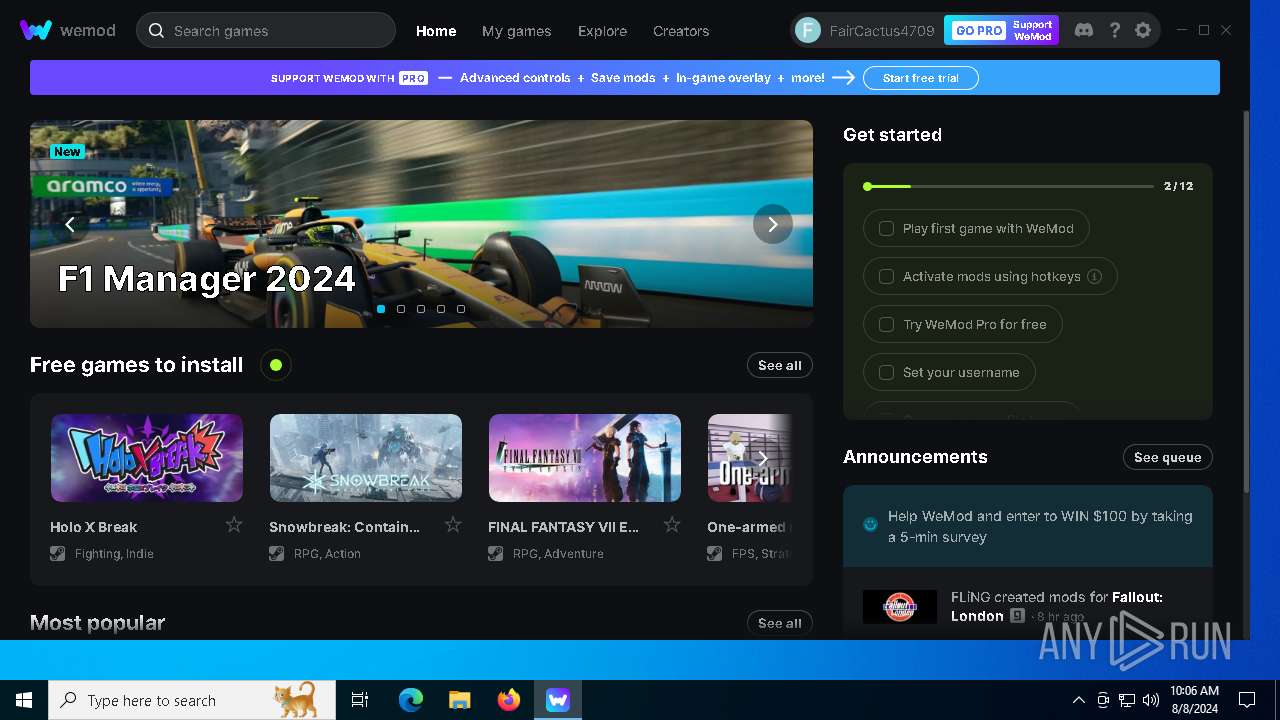Screen dimensions: 1280x720
Task: Click the Steam platform icon under FINAL FANTASY VII
Action: click(496, 553)
